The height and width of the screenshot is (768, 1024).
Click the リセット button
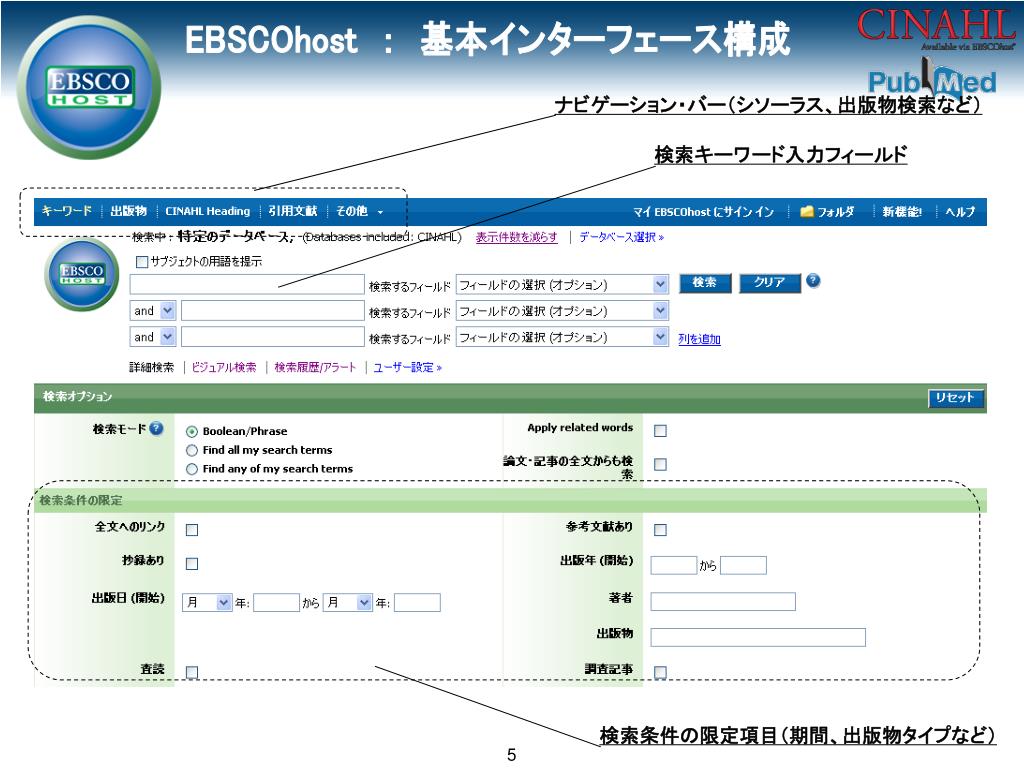coord(955,398)
